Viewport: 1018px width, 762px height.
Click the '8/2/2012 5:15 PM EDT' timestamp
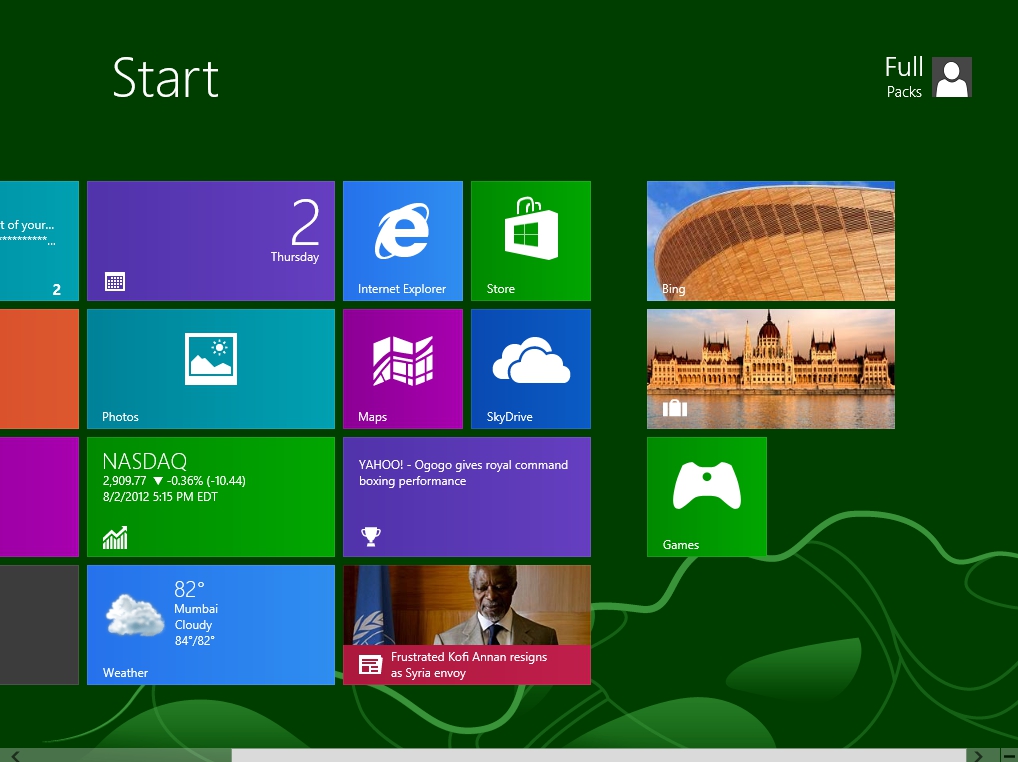[160, 497]
